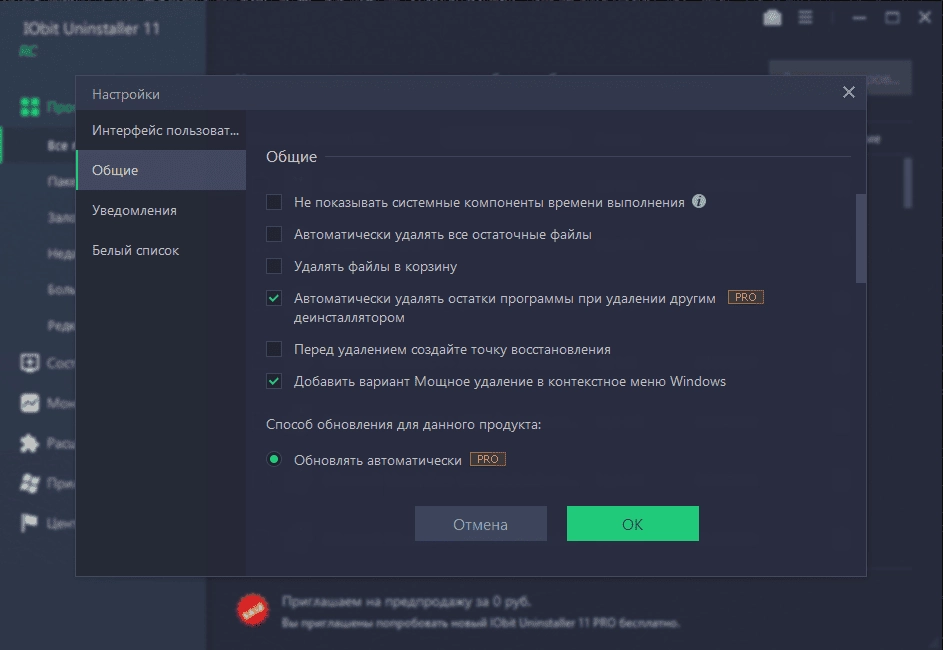This screenshot has width=943, height=650.
Task: Click the flag action center icon in the main sidebar
Action: [x=29, y=523]
